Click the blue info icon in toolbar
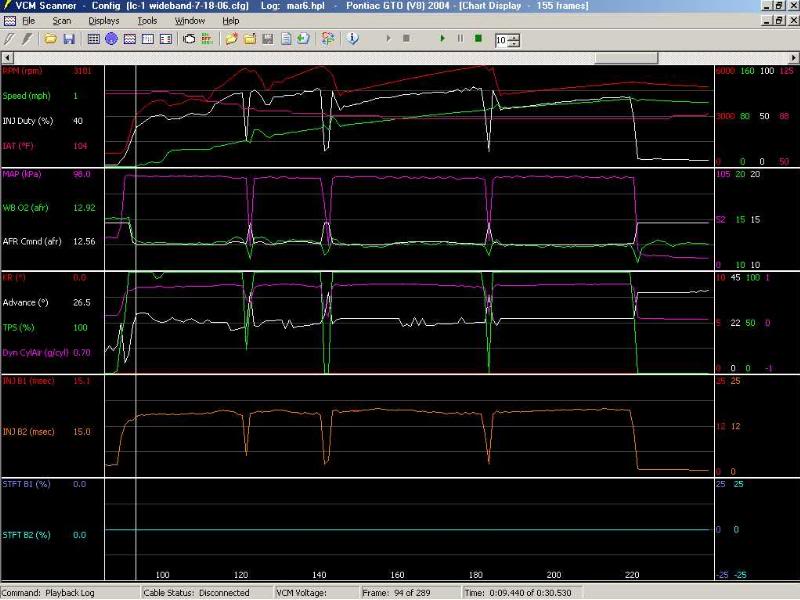Viewport: 800px width, 600px height. (352, 39)
